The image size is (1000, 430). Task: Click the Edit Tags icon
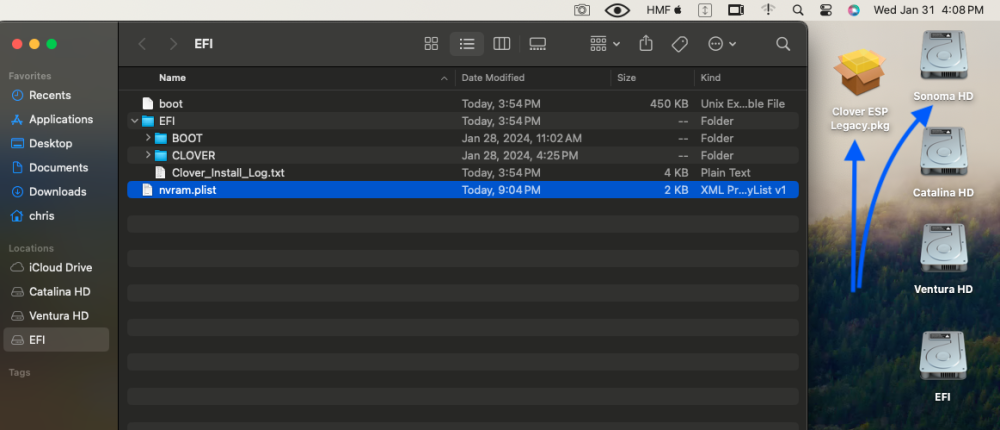coord(679,44)
